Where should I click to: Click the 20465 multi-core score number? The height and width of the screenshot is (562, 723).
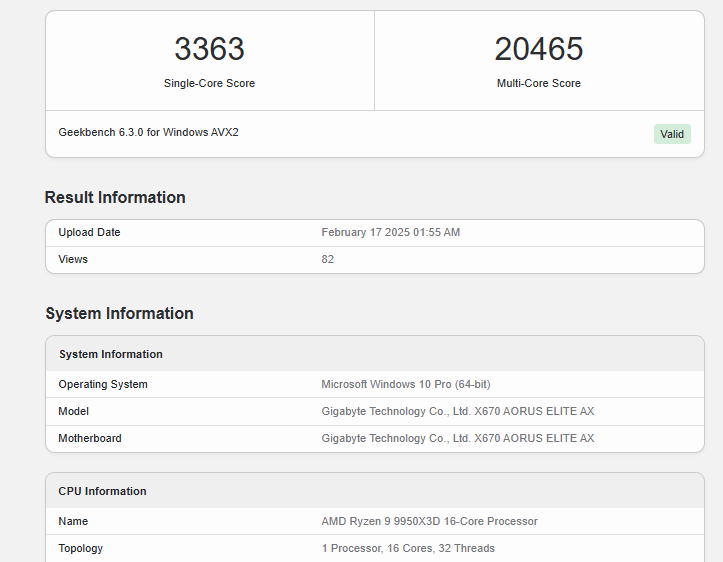click(x=538, y=49)
